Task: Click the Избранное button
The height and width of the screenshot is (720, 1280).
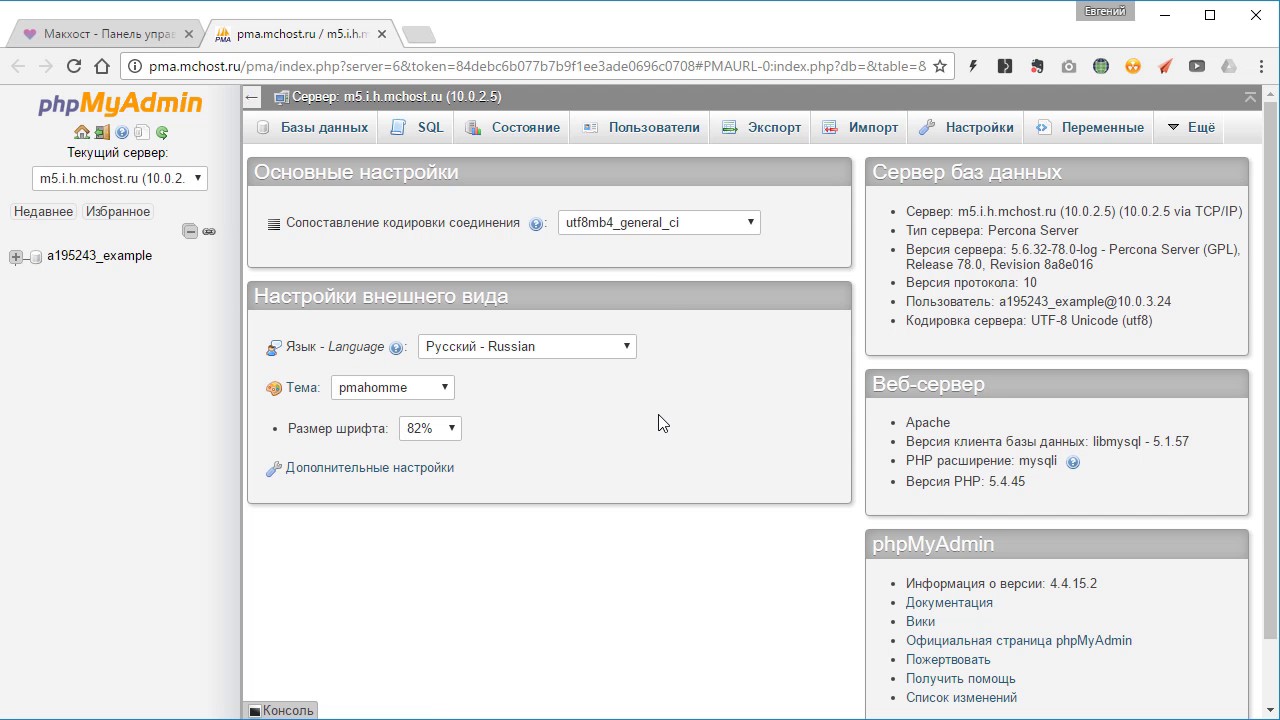Action: [x=118, y=211]
